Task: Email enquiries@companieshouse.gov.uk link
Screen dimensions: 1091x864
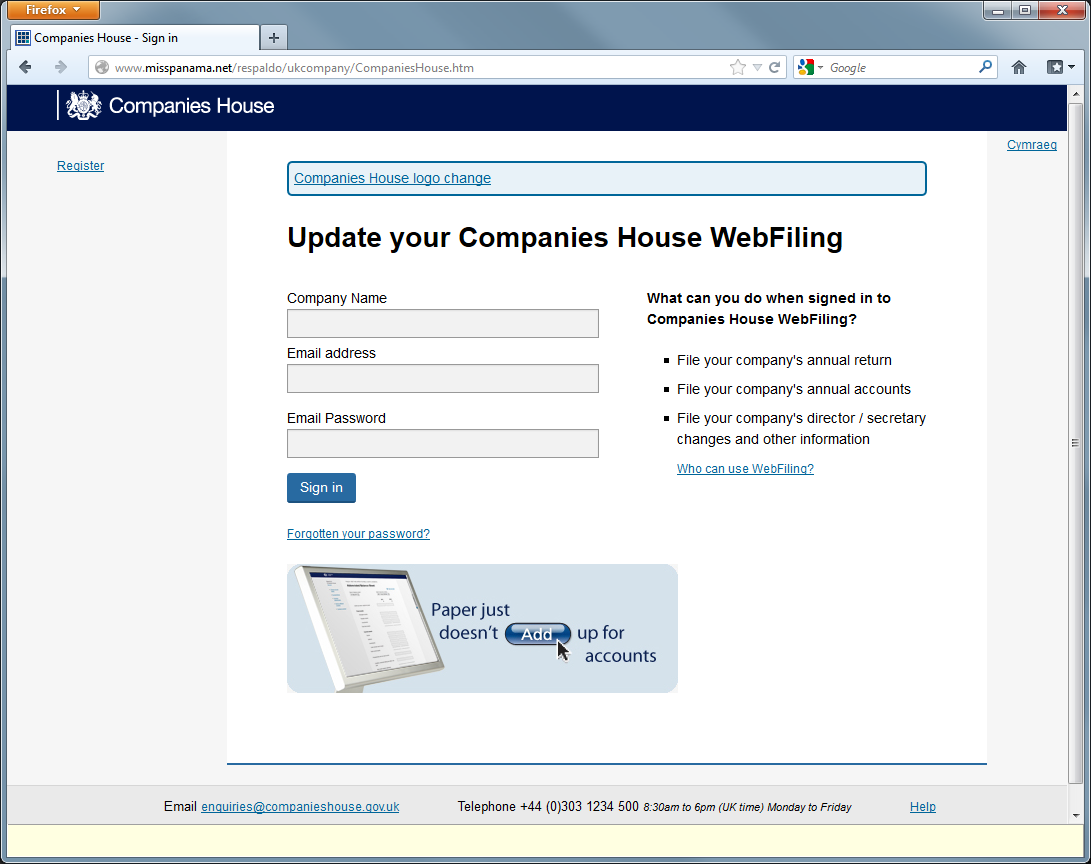Action: pos(300,806)
